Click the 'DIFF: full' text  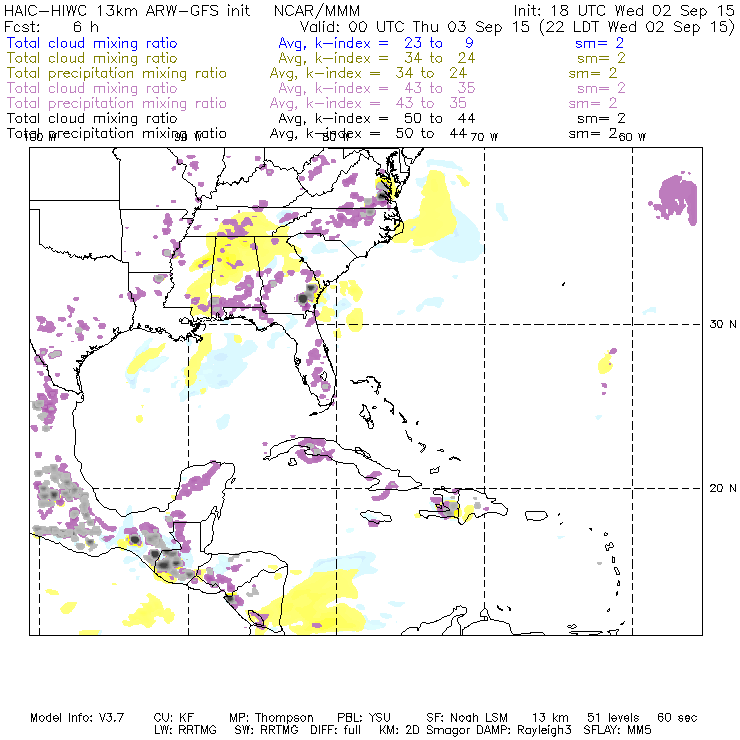pos(335,730)
